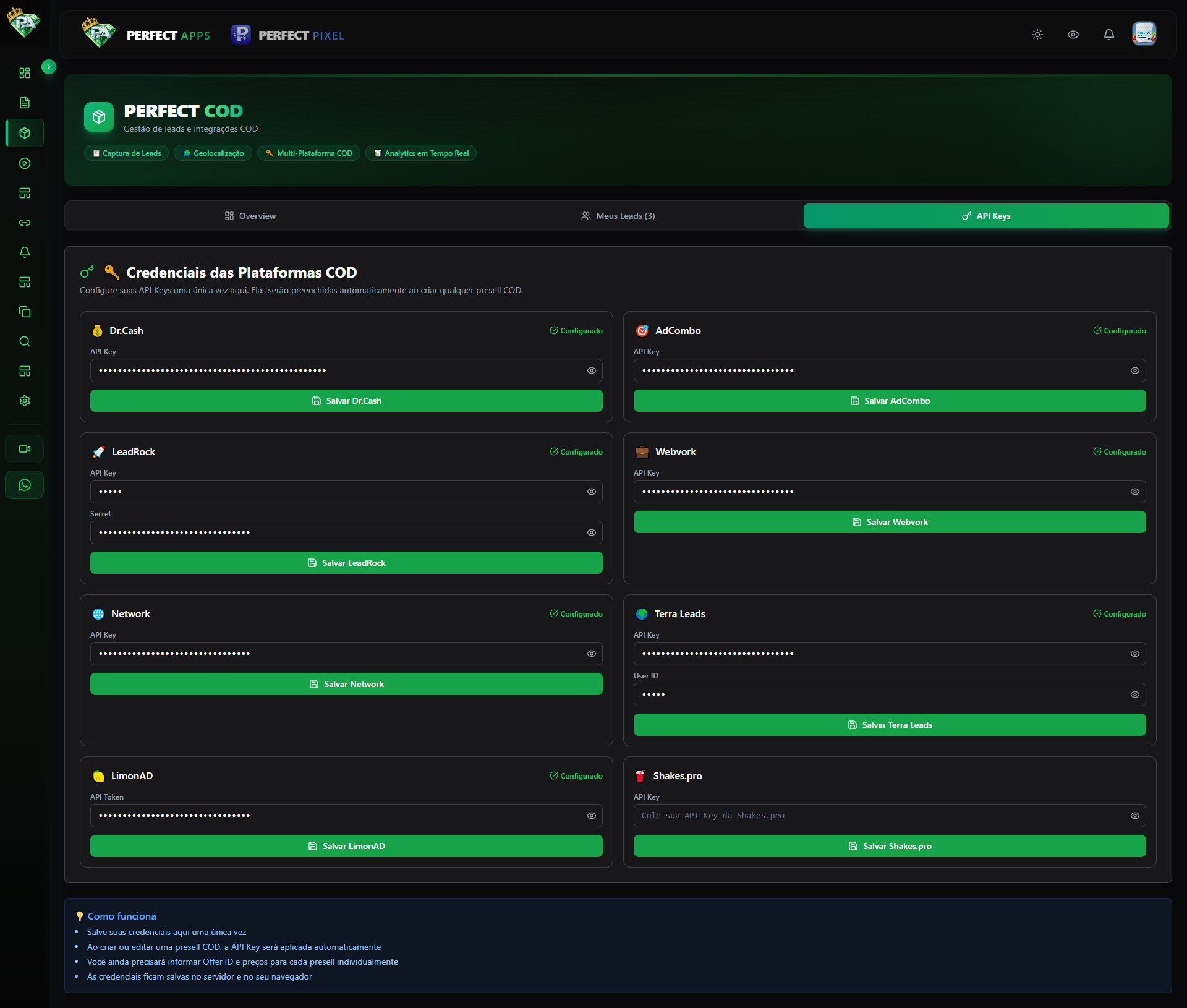Open the bell icon in left sidebar

[25, 252]
